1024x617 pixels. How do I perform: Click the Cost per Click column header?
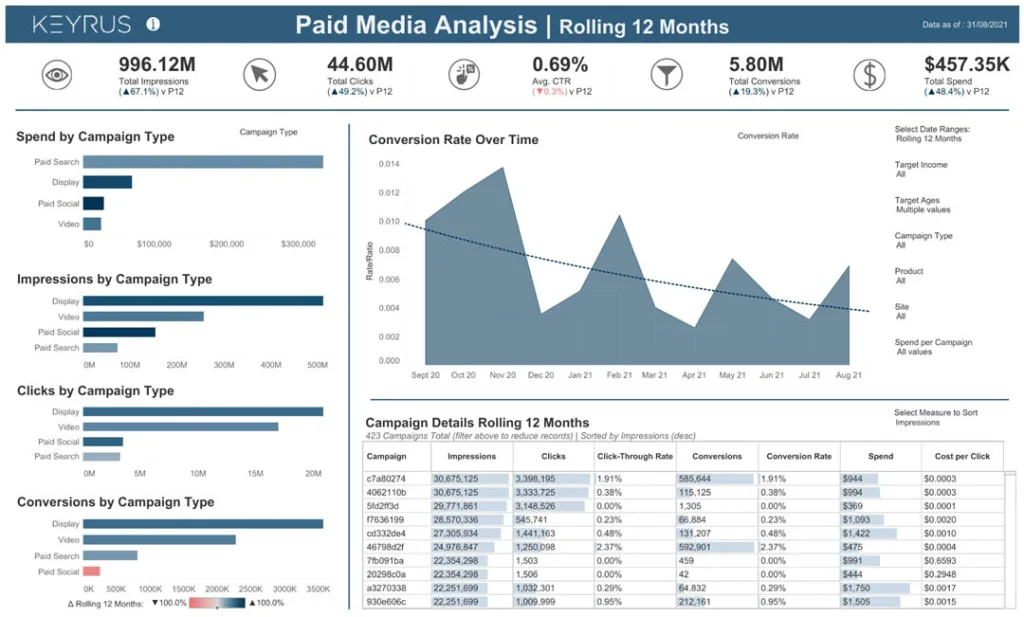pos(962,456)
